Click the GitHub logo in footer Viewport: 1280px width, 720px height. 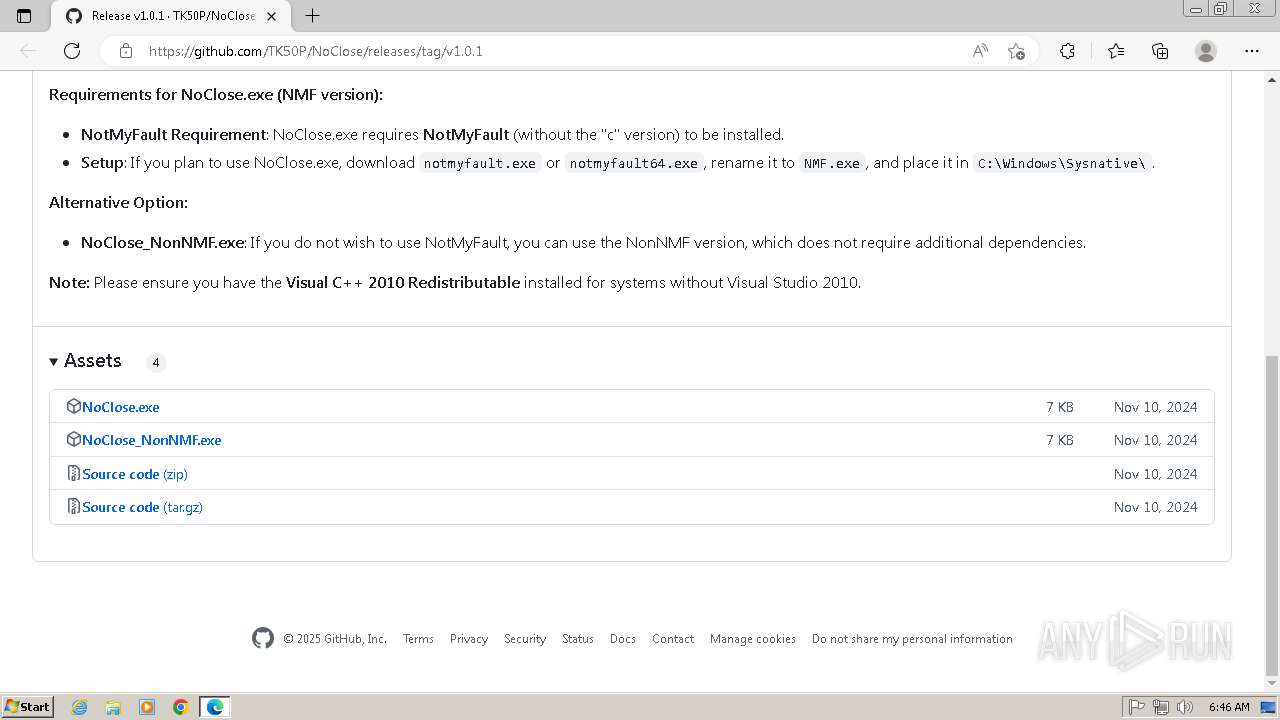pyautogui.click(x=263, y=638)
